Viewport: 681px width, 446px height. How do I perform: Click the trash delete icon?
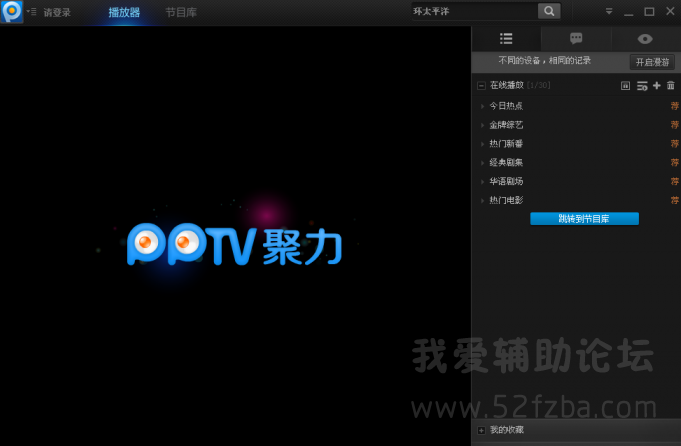tap(671, 86)
